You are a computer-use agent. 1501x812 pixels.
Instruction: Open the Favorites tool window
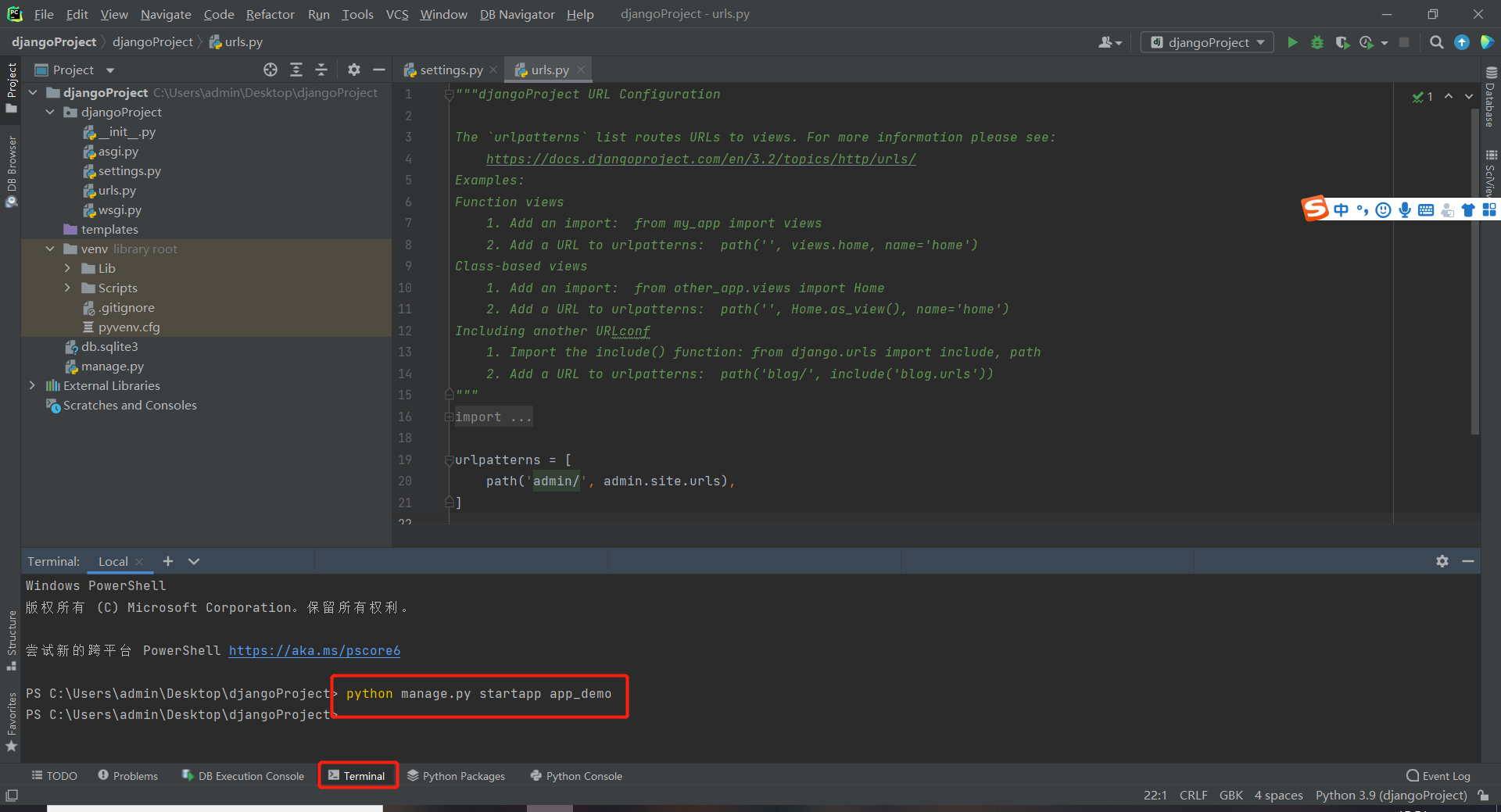tap(11, 721)
